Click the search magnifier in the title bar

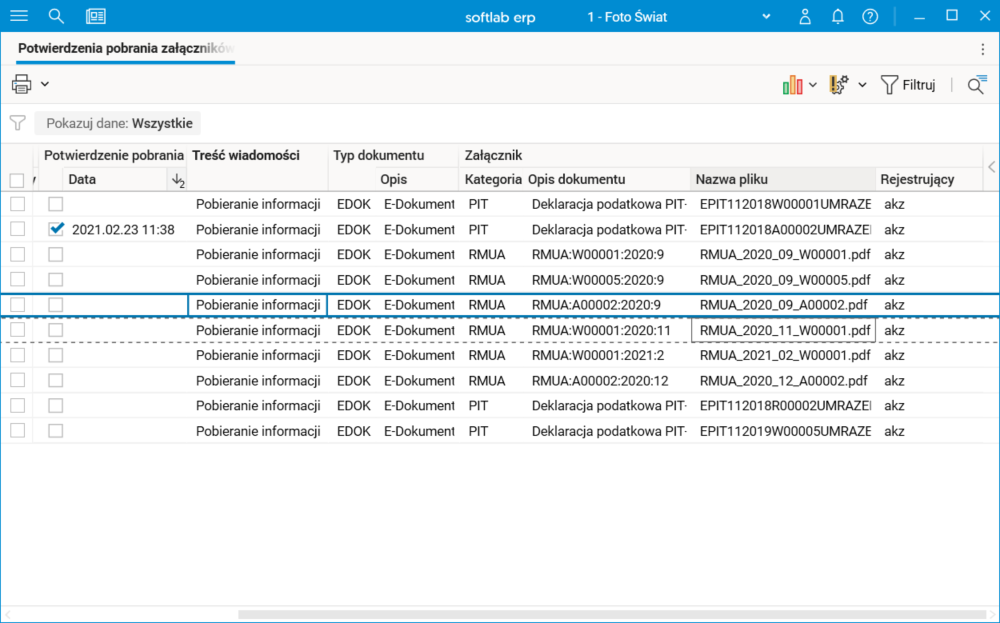click(56, 16)
